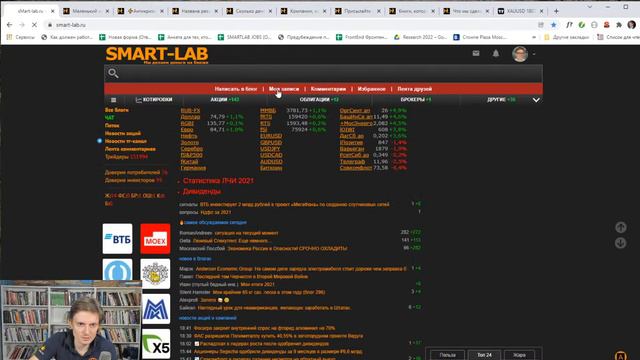The height and width of the screenshot is (360, 640).
Task: Click the browser back arrow
Action: 9,25
